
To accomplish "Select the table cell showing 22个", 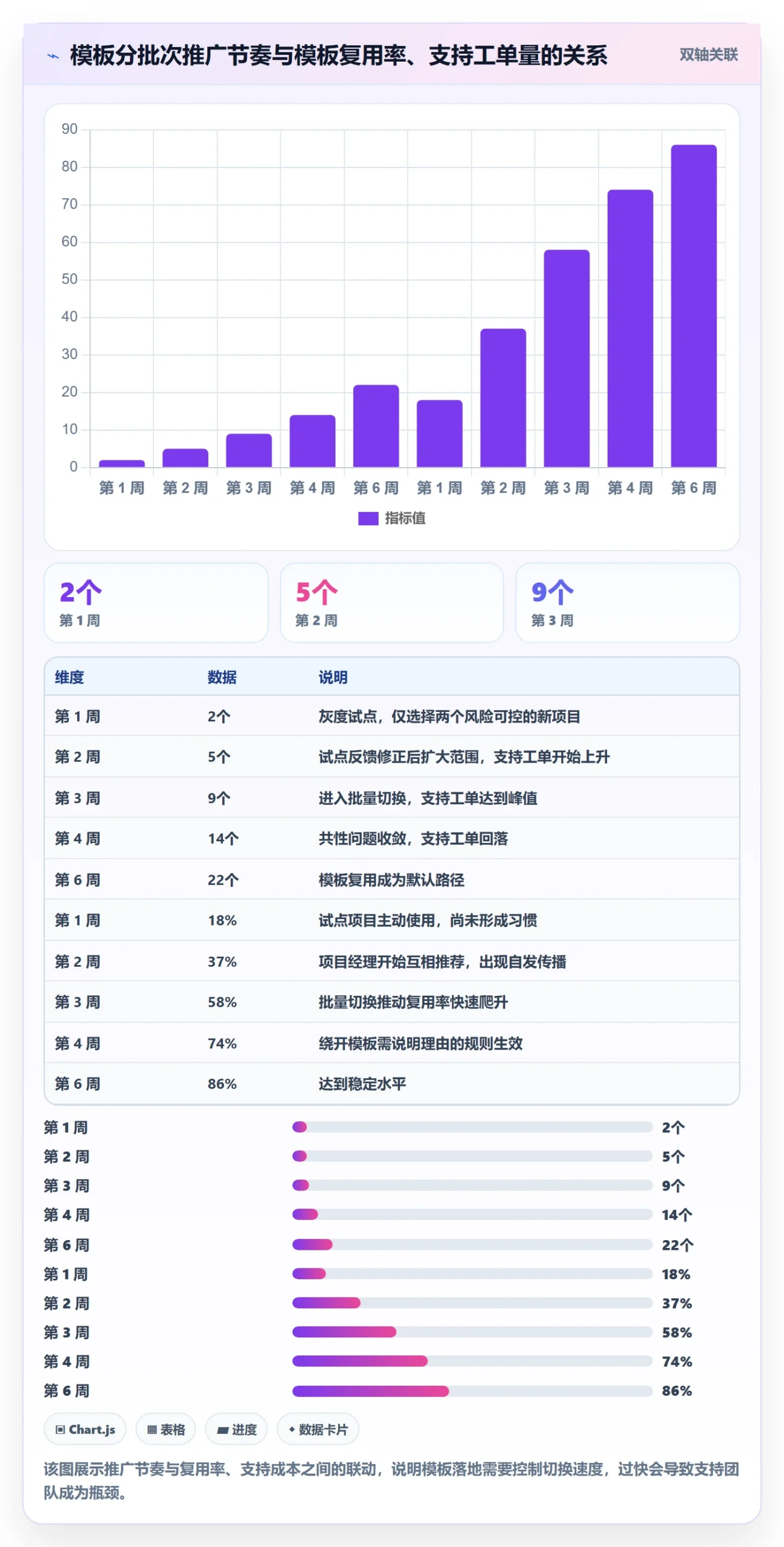I will tap(223, 880).
